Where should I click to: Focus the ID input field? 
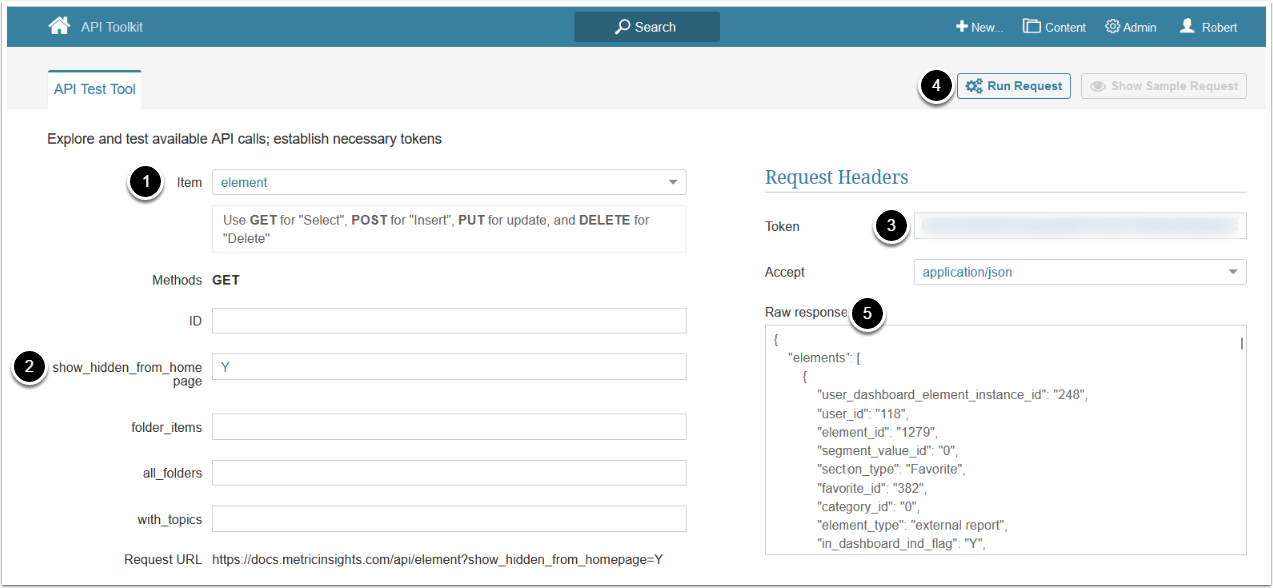coord(449,321)
